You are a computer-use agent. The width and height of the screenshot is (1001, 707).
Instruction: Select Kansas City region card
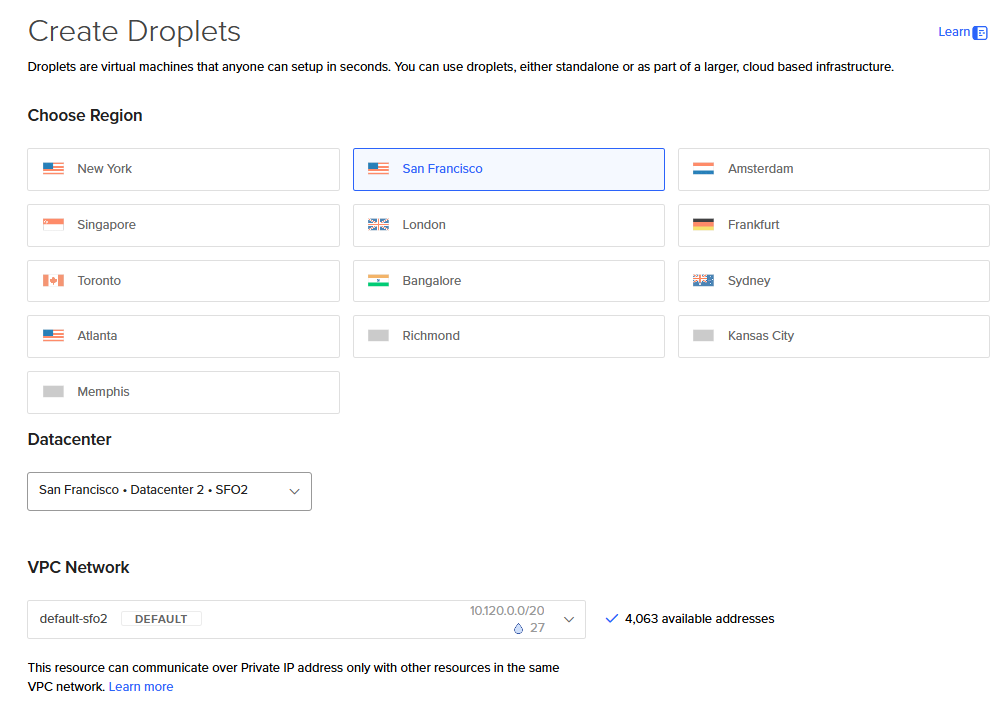tap(834, 337)
